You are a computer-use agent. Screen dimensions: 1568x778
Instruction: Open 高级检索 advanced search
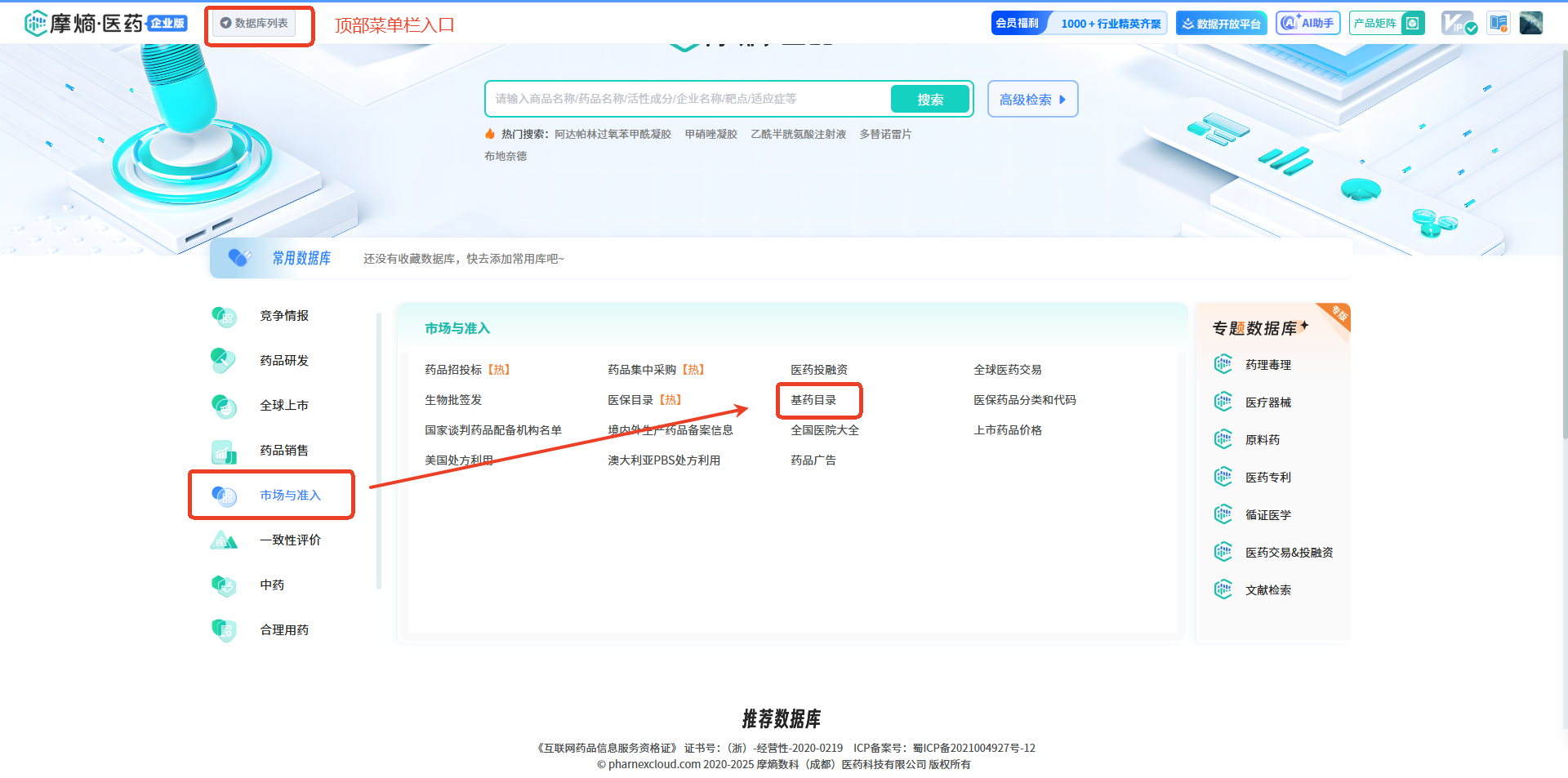[x=1032, y=99]
